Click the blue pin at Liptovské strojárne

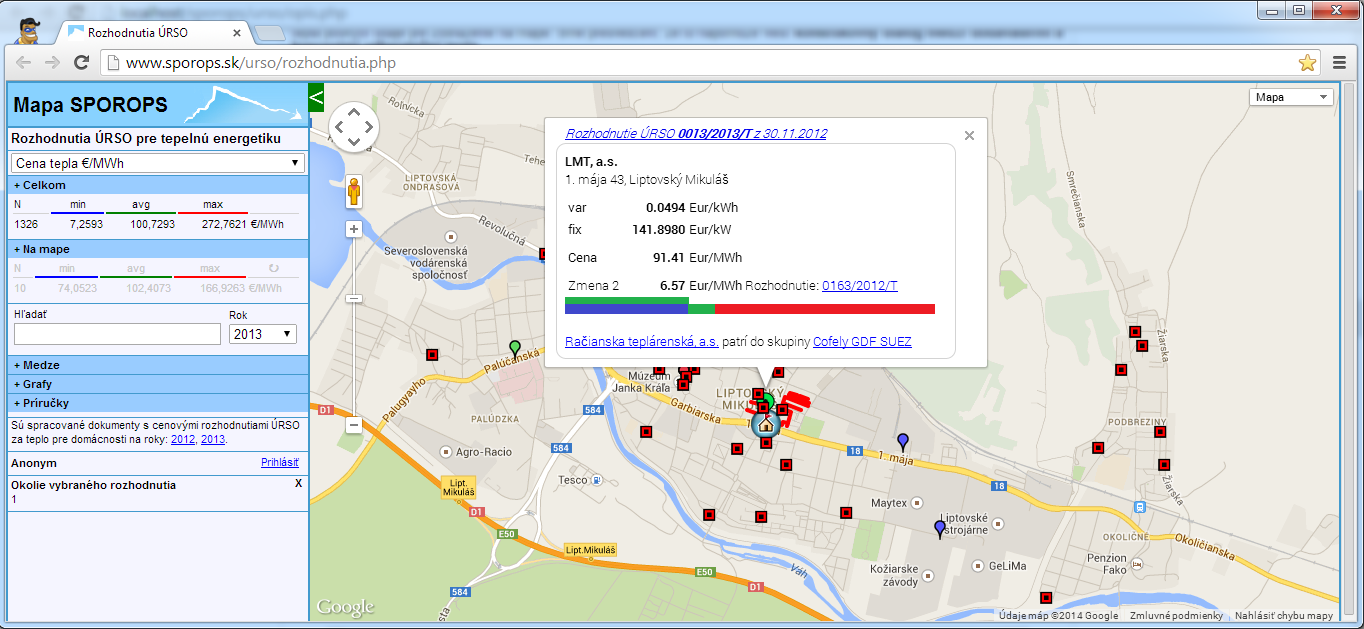[x=939, y=529]
